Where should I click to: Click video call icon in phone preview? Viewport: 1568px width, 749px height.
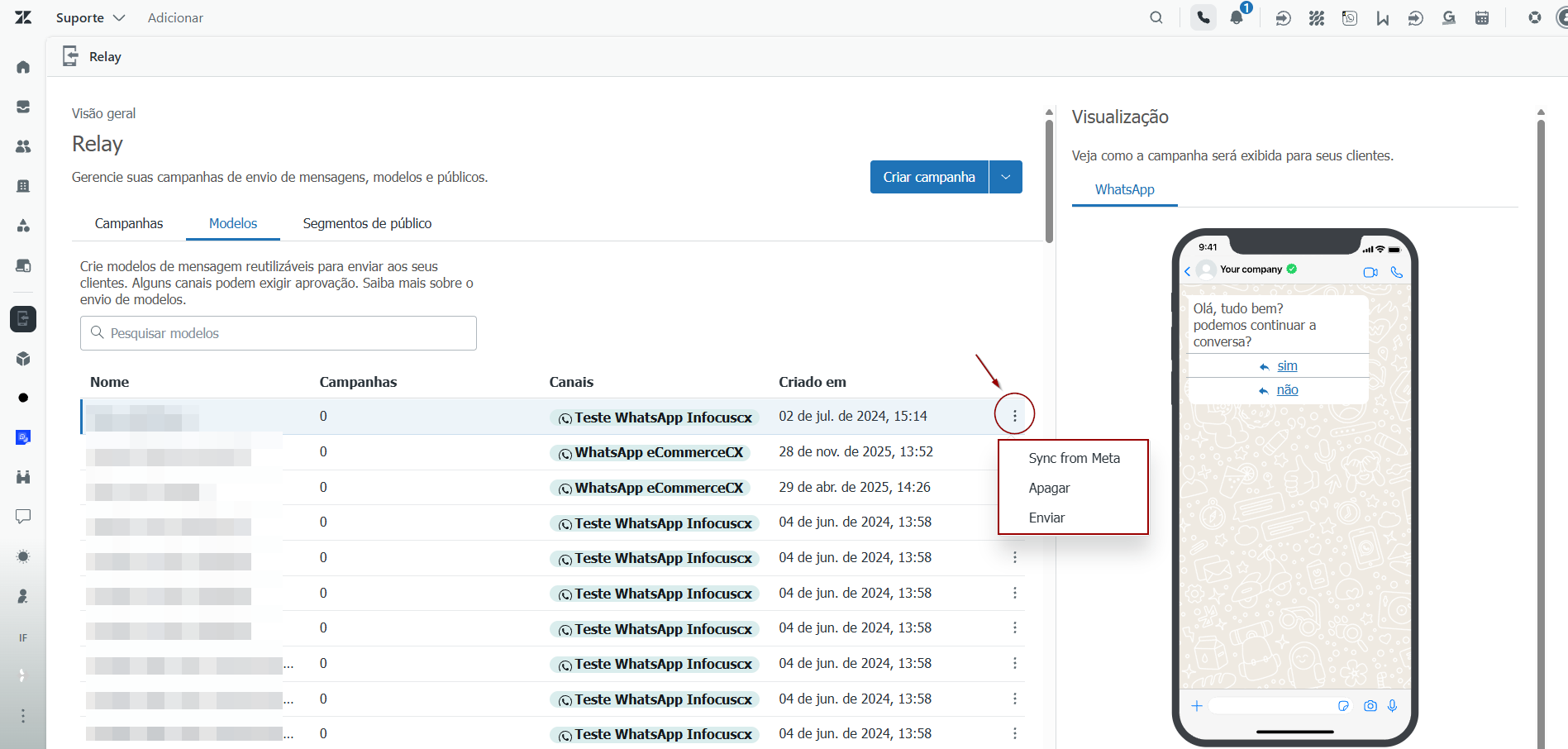click(x=1370, y=272)
